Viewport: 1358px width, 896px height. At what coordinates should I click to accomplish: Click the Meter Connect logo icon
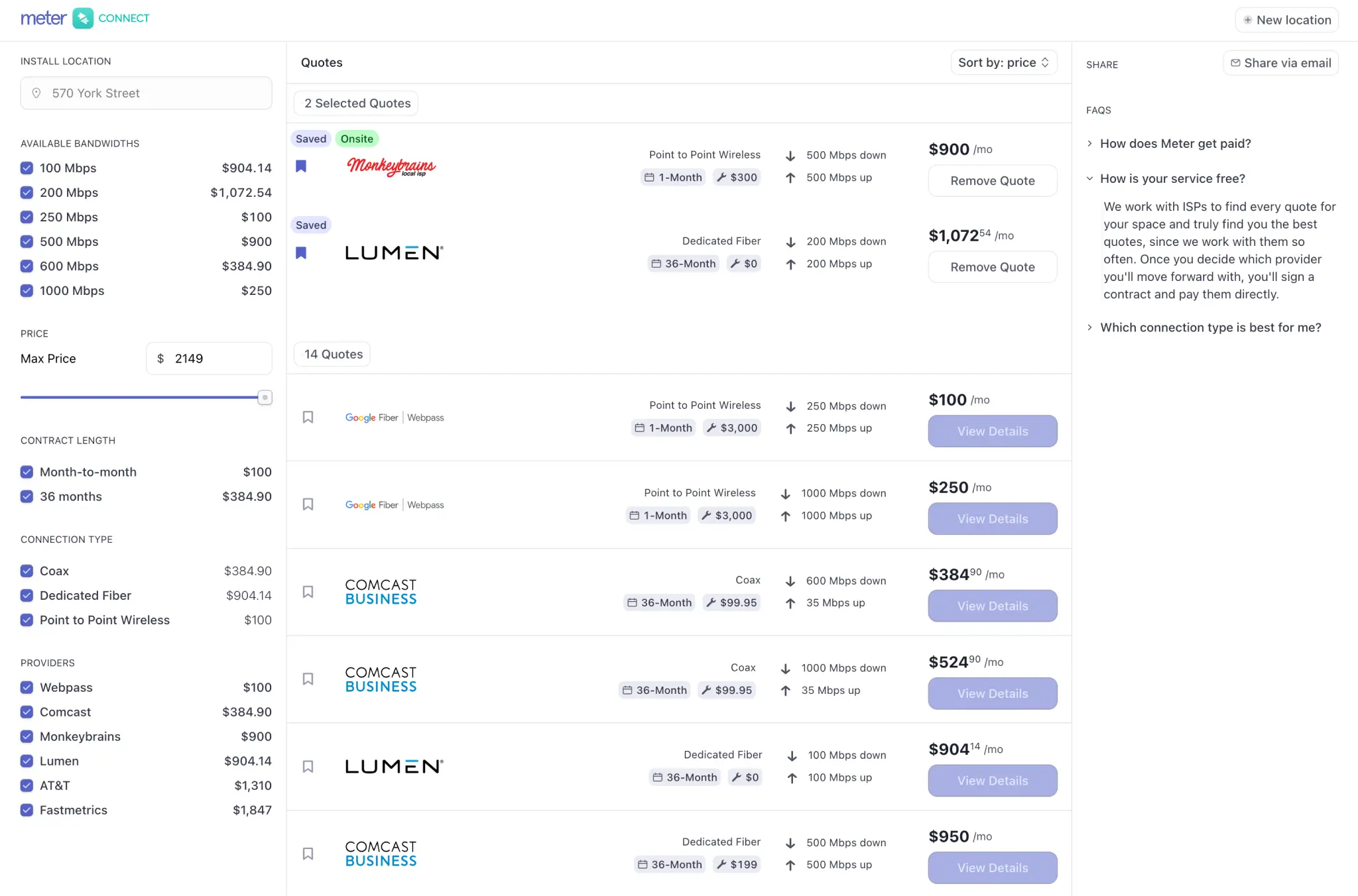click(83, 19)
